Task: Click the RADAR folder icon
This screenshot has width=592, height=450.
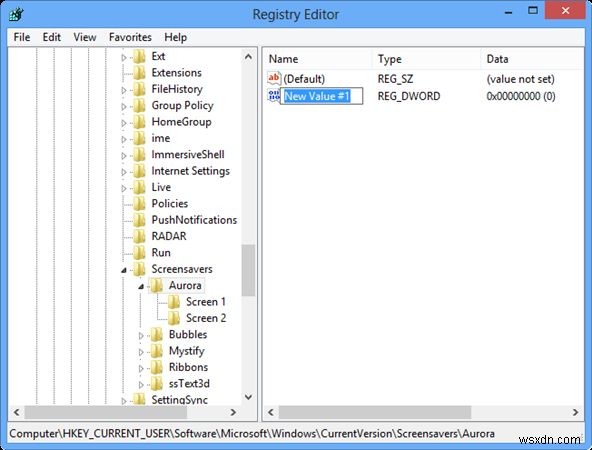Action: (x=139, y=236)
